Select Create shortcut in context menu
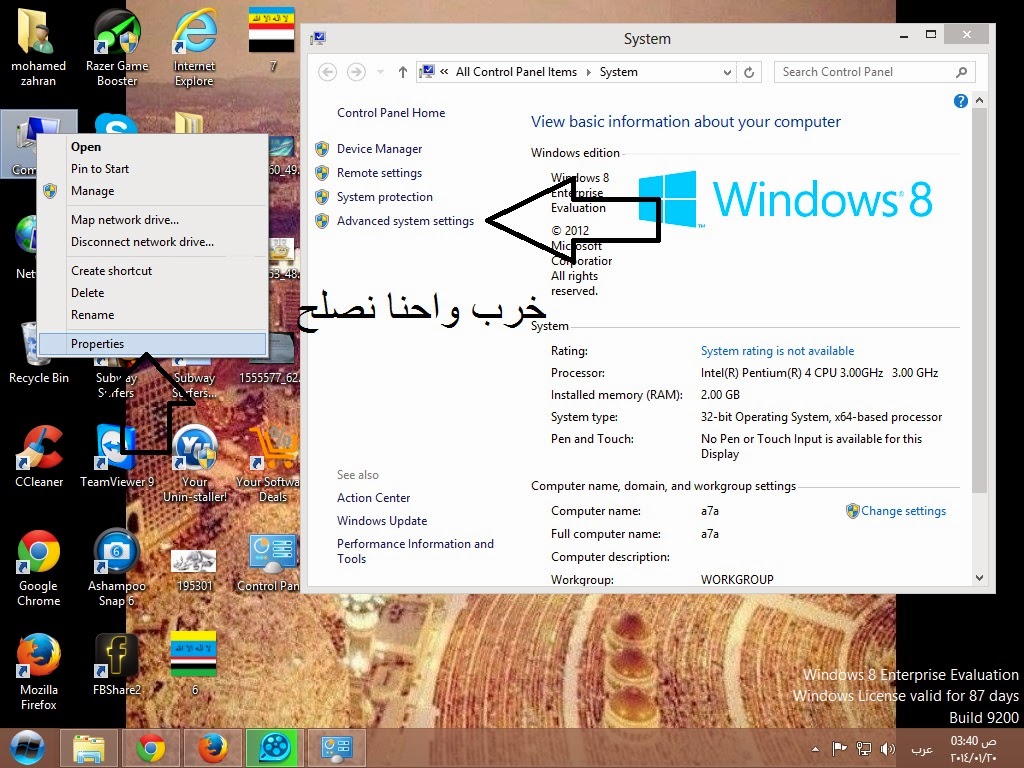This screenshot has width=1024, height=768. 152,270
